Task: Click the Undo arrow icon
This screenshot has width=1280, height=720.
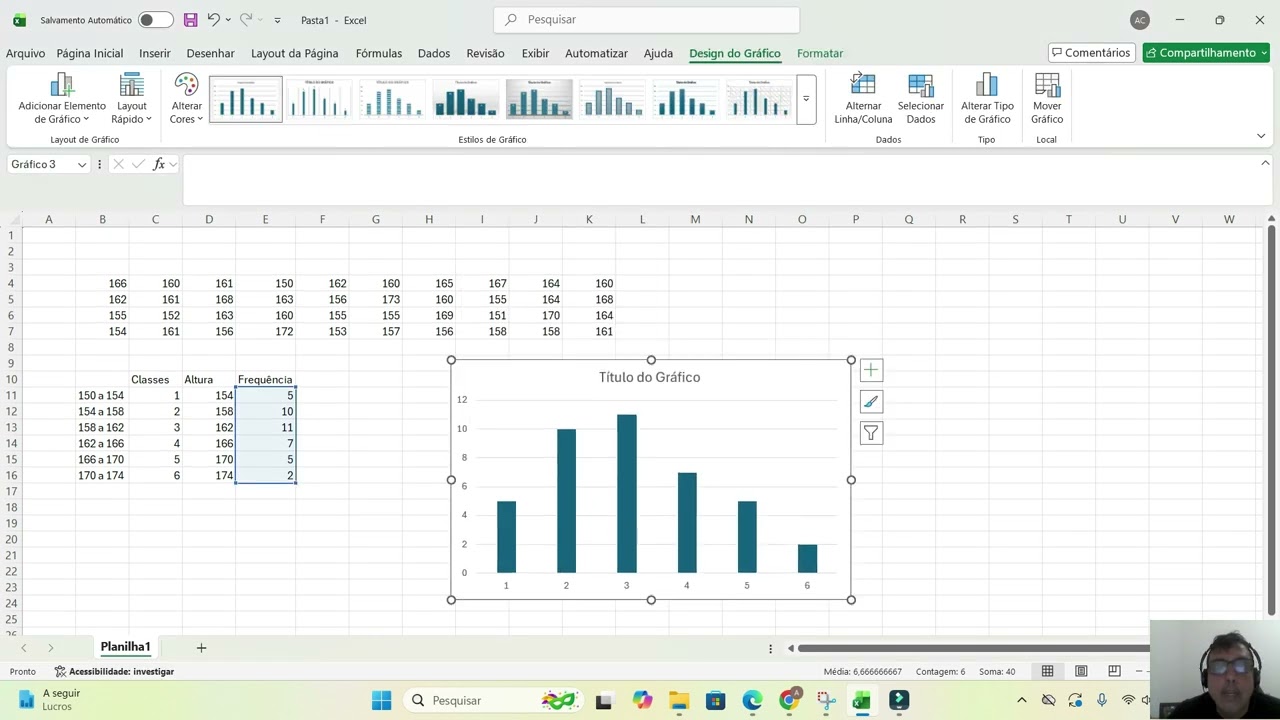Action: 213,20
